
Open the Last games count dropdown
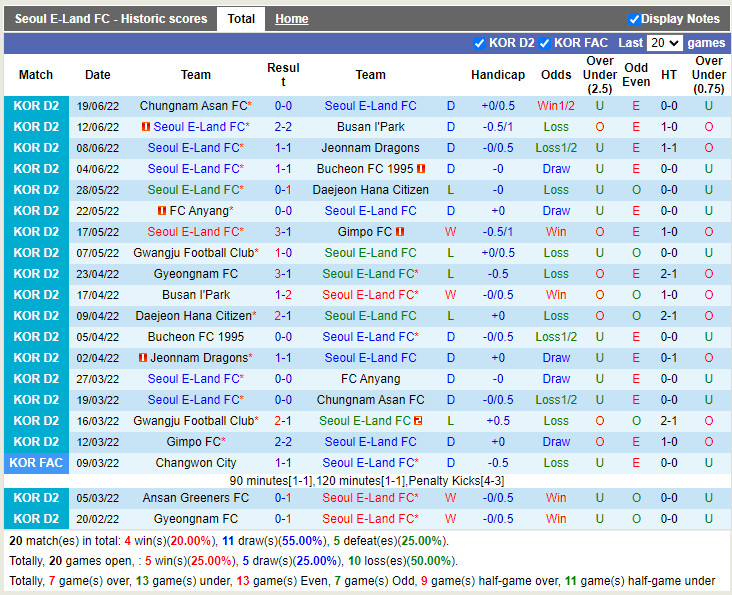(664, 43)
